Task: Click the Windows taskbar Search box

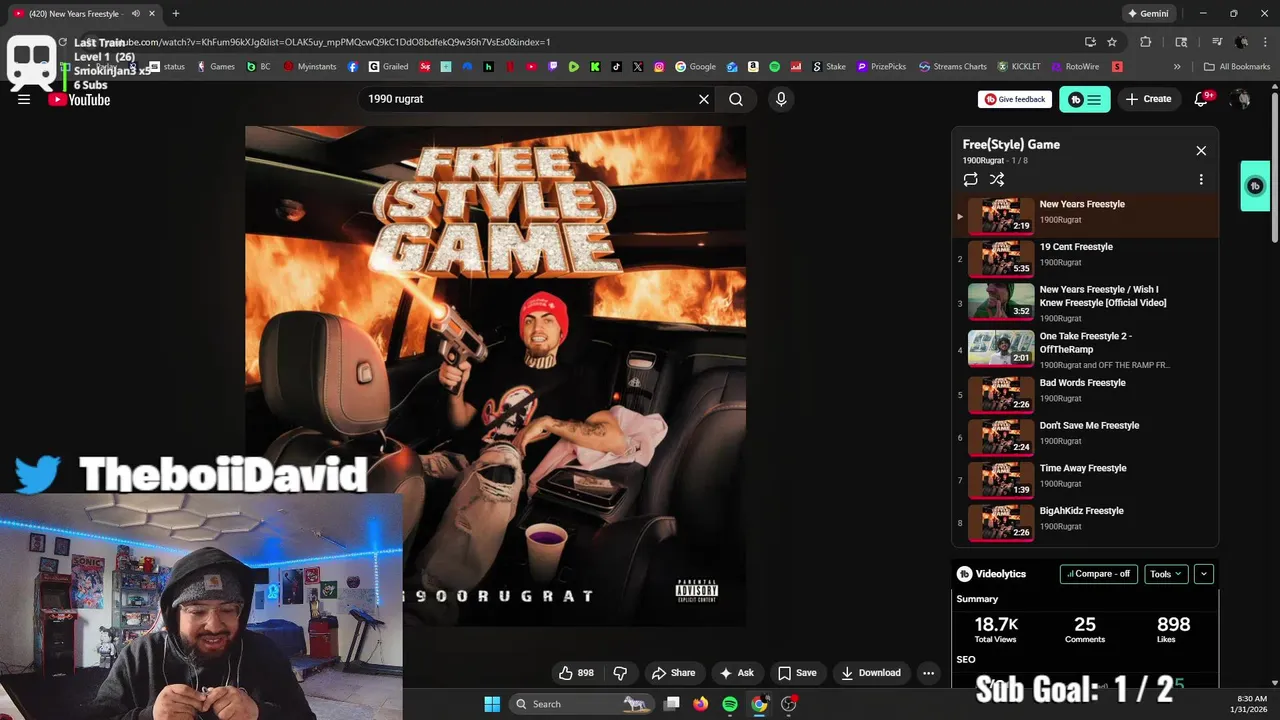Action: [x=580, y=704]
